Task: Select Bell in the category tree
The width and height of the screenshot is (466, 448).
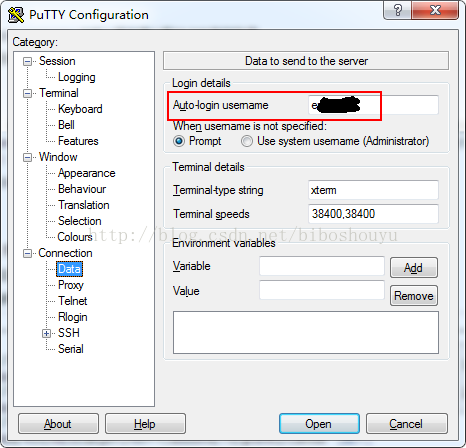Action: pyautogui.click(x=66, y=125)
